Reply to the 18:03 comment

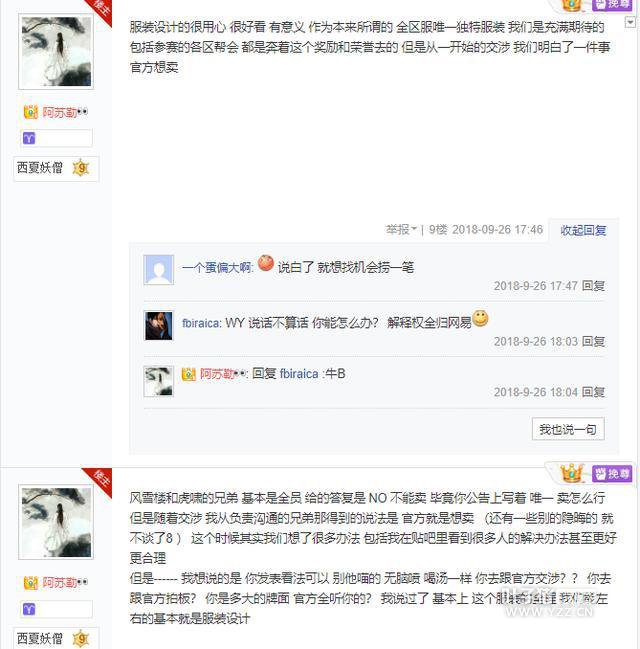[593, 341]
